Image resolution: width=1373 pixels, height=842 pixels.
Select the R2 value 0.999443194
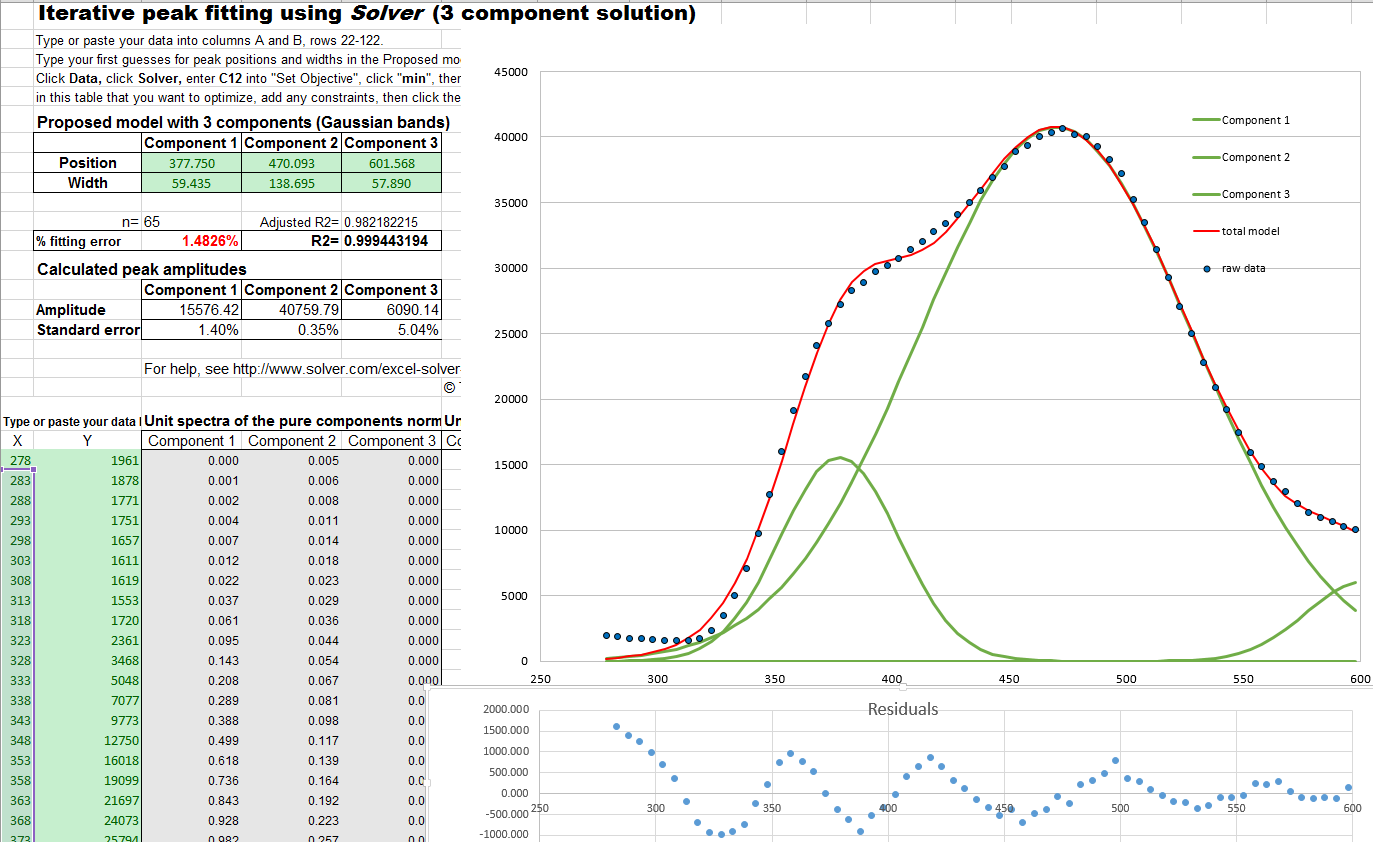(385, 241)
